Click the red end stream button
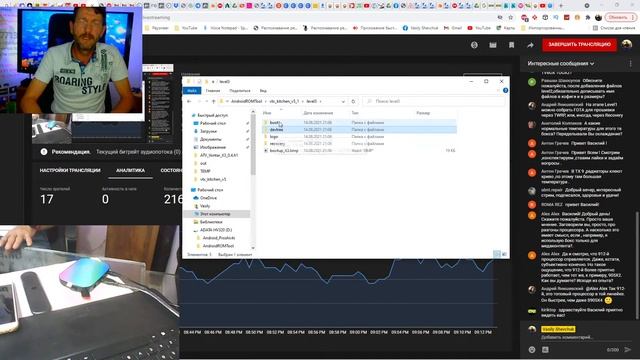The width and height of the screenshot is (640, 360). coord(579,44)
